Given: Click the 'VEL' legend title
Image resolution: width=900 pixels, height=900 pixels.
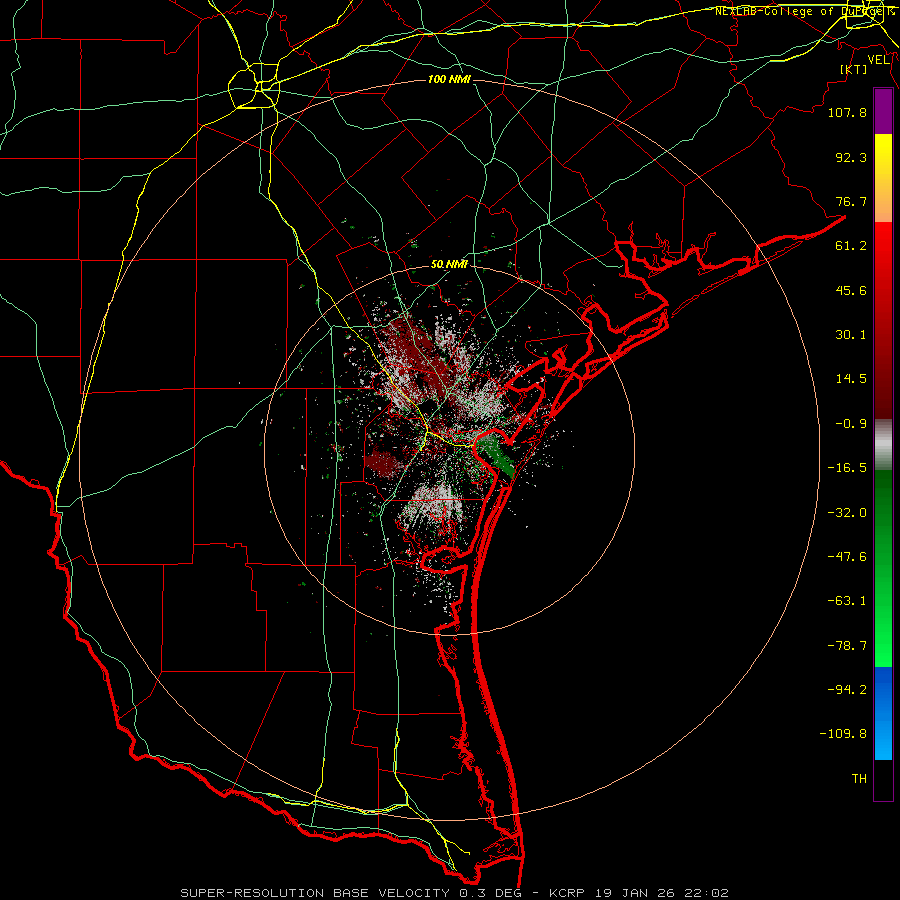Looking at the screenshot, I should coord(878,60).
